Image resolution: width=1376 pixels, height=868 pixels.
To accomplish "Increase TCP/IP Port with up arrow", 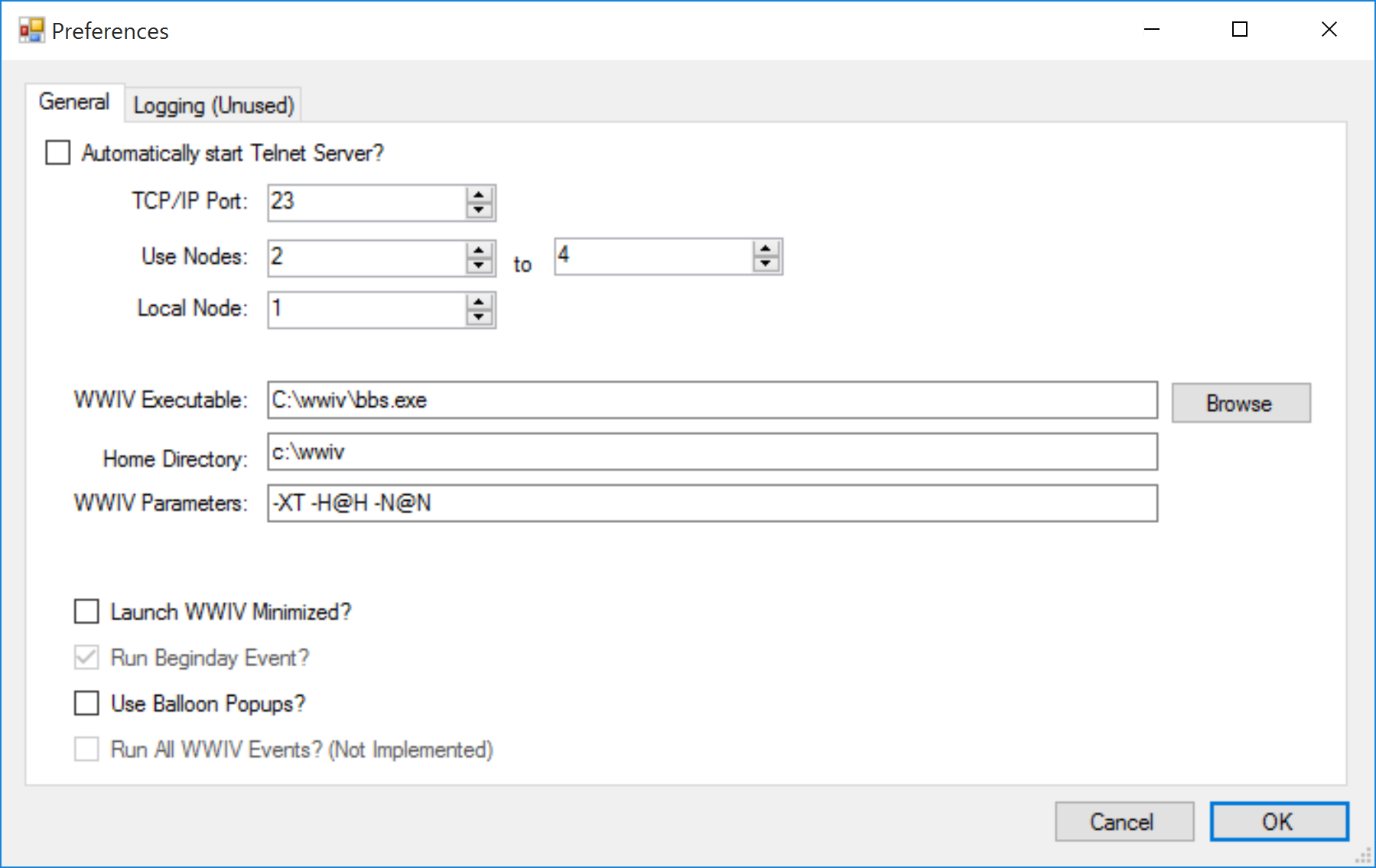I will (480, 194).
